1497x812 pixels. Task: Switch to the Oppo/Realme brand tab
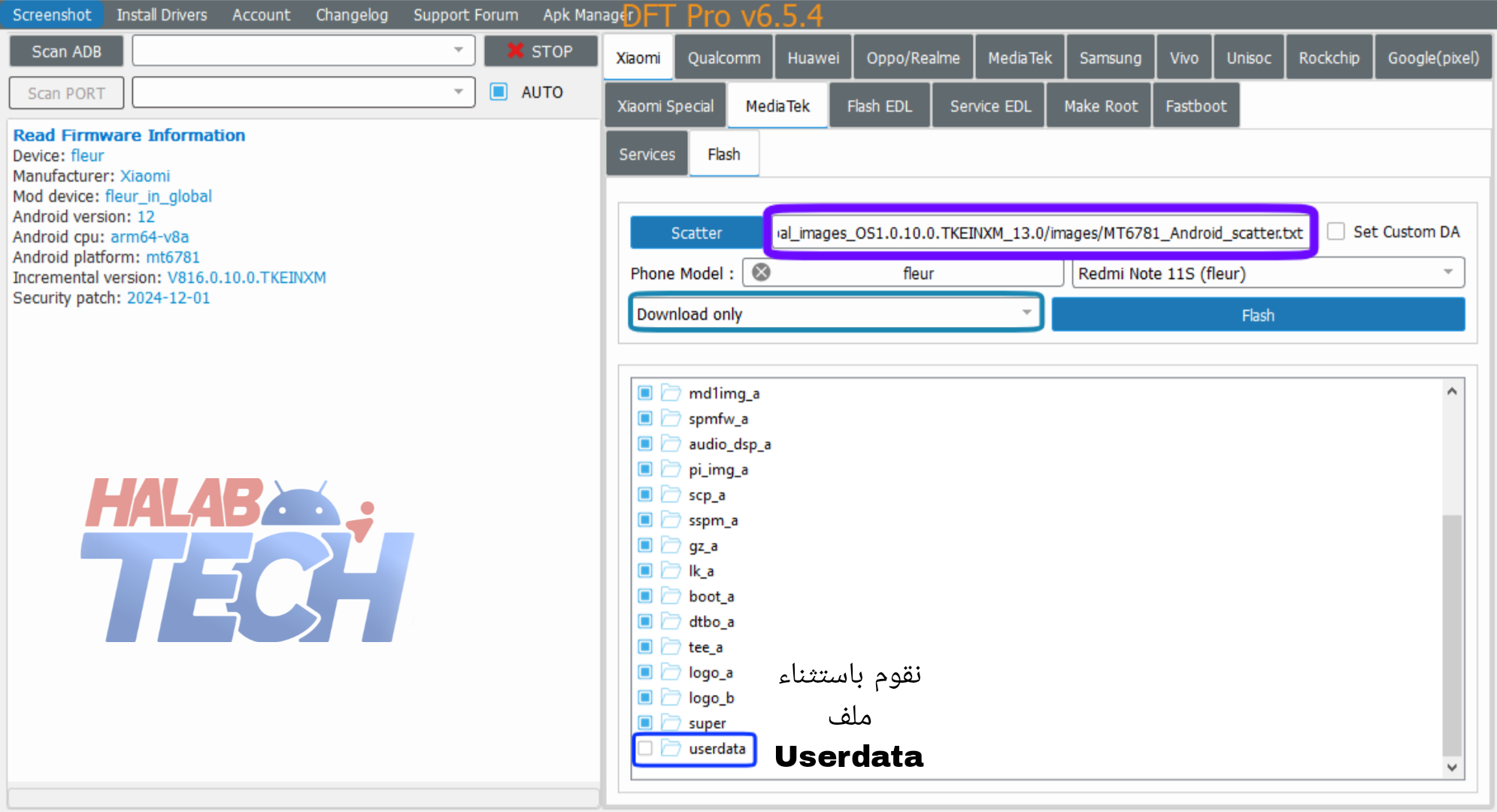pos(914,58)
